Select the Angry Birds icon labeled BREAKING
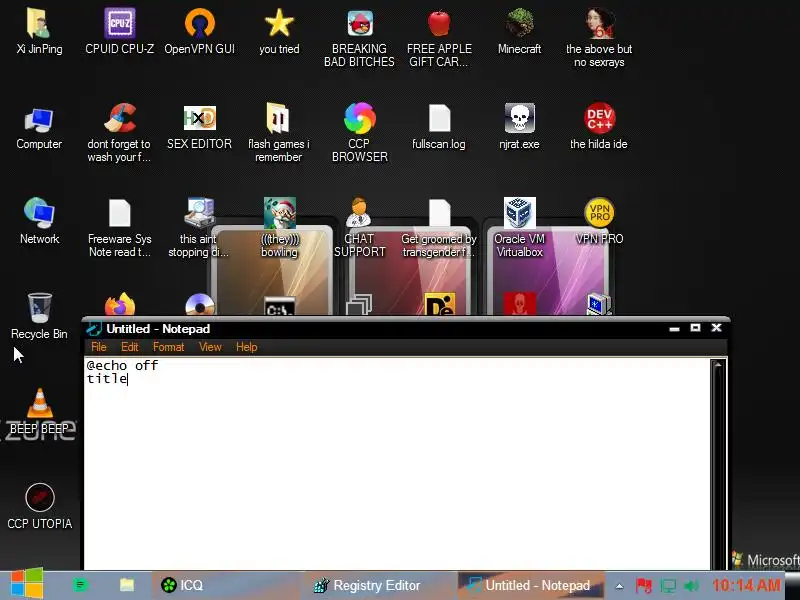The image size is (800, 600). pyautogui.click(x=360, y=23)
